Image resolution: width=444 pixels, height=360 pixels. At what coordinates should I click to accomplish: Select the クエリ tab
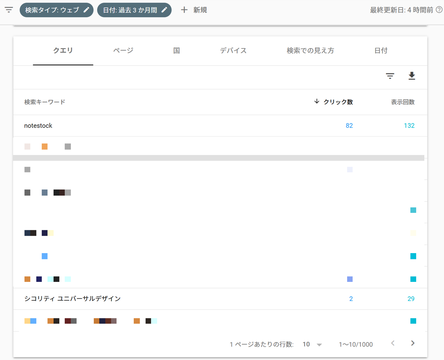(x=63, y=50)
